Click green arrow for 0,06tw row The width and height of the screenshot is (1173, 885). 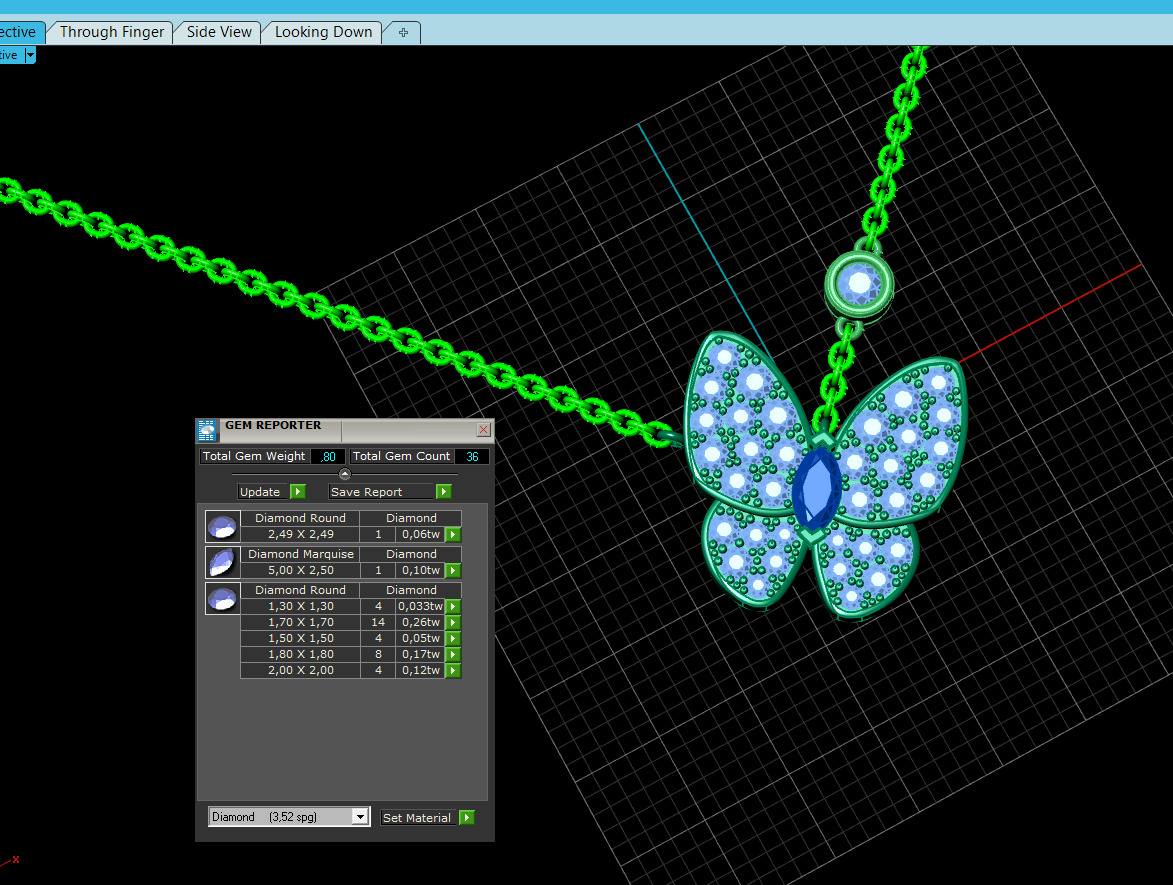click(x=453, y=534)
